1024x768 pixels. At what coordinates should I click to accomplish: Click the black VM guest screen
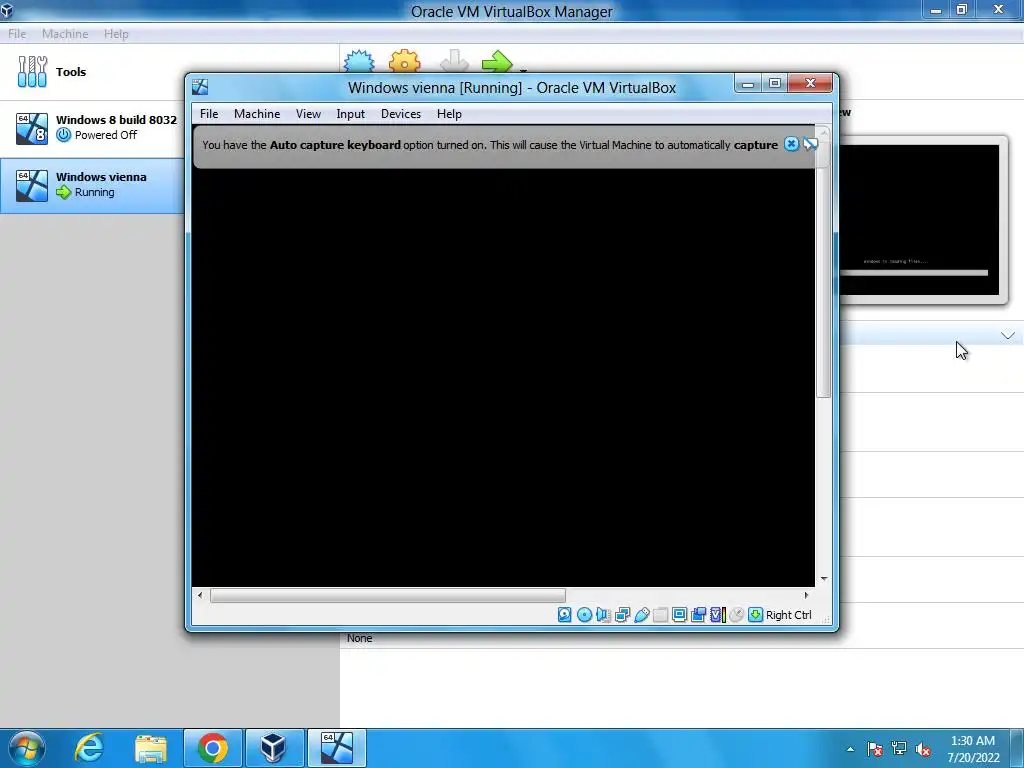click(x=504, y=377)
